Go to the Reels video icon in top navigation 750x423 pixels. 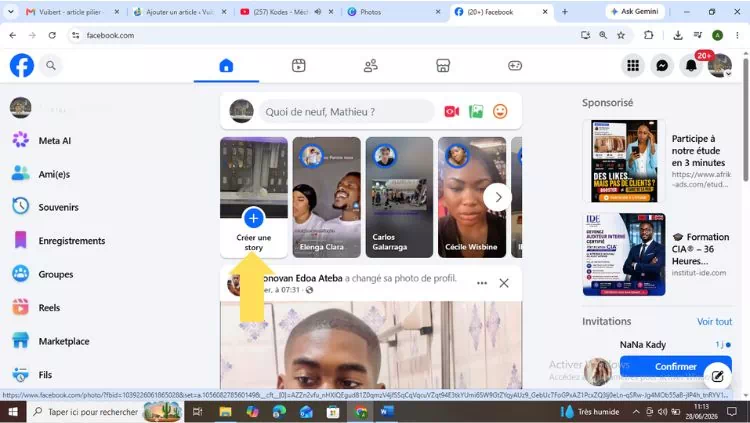coord(298,66)
